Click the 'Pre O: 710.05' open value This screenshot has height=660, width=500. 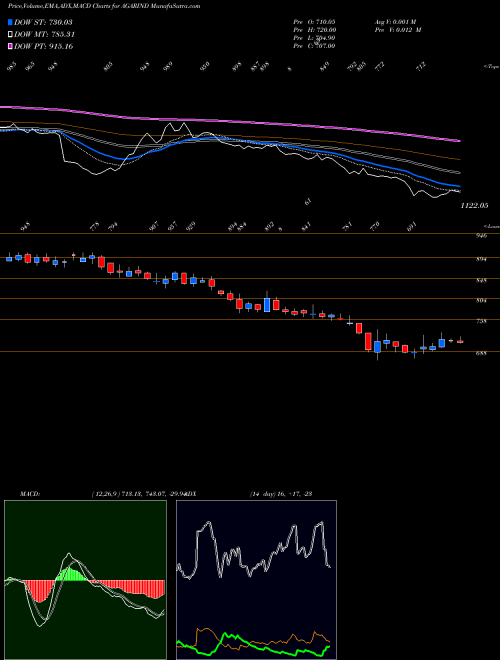tap(314, 21)
